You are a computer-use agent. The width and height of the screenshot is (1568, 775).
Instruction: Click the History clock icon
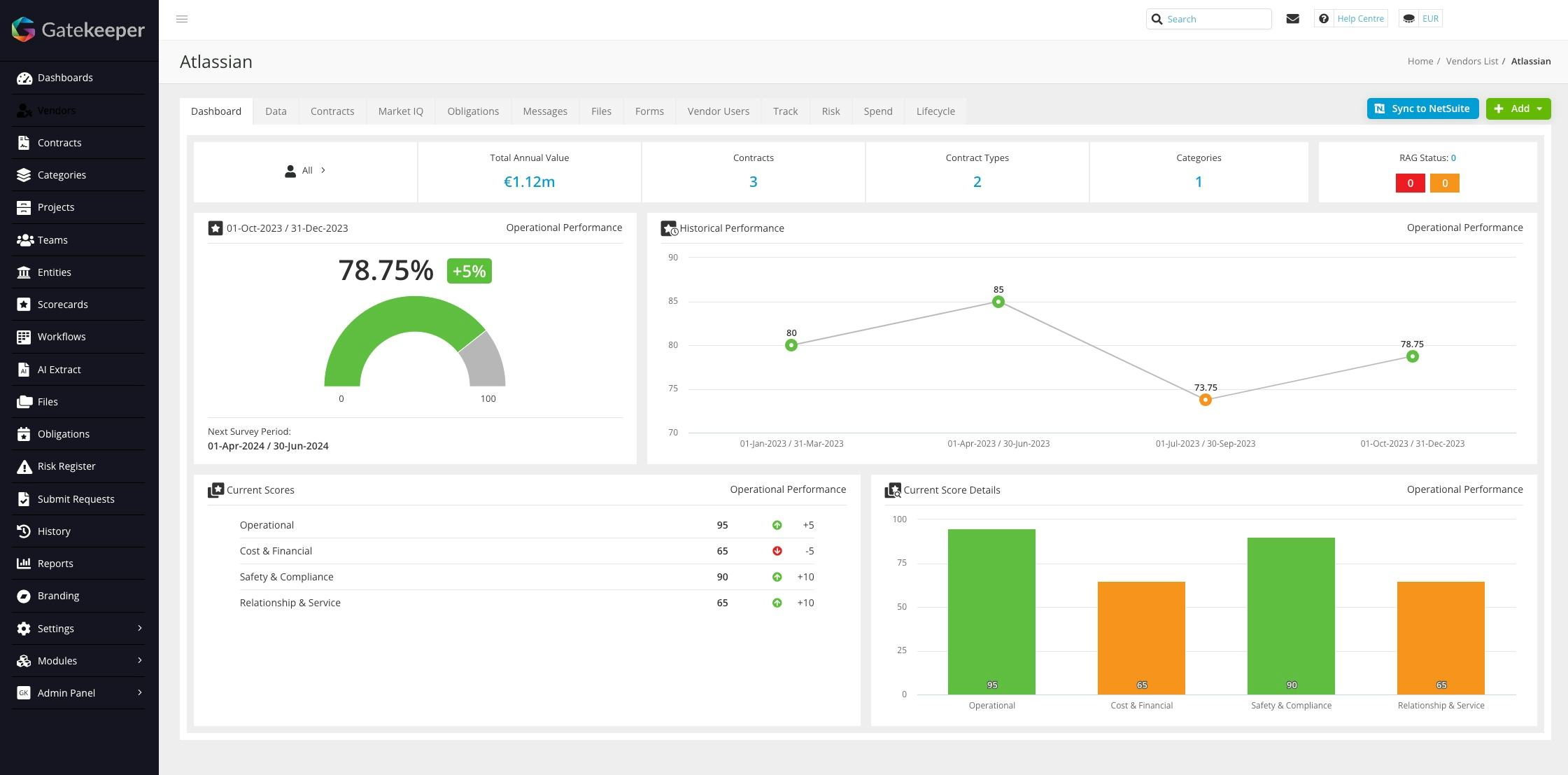tap(24, 531)
